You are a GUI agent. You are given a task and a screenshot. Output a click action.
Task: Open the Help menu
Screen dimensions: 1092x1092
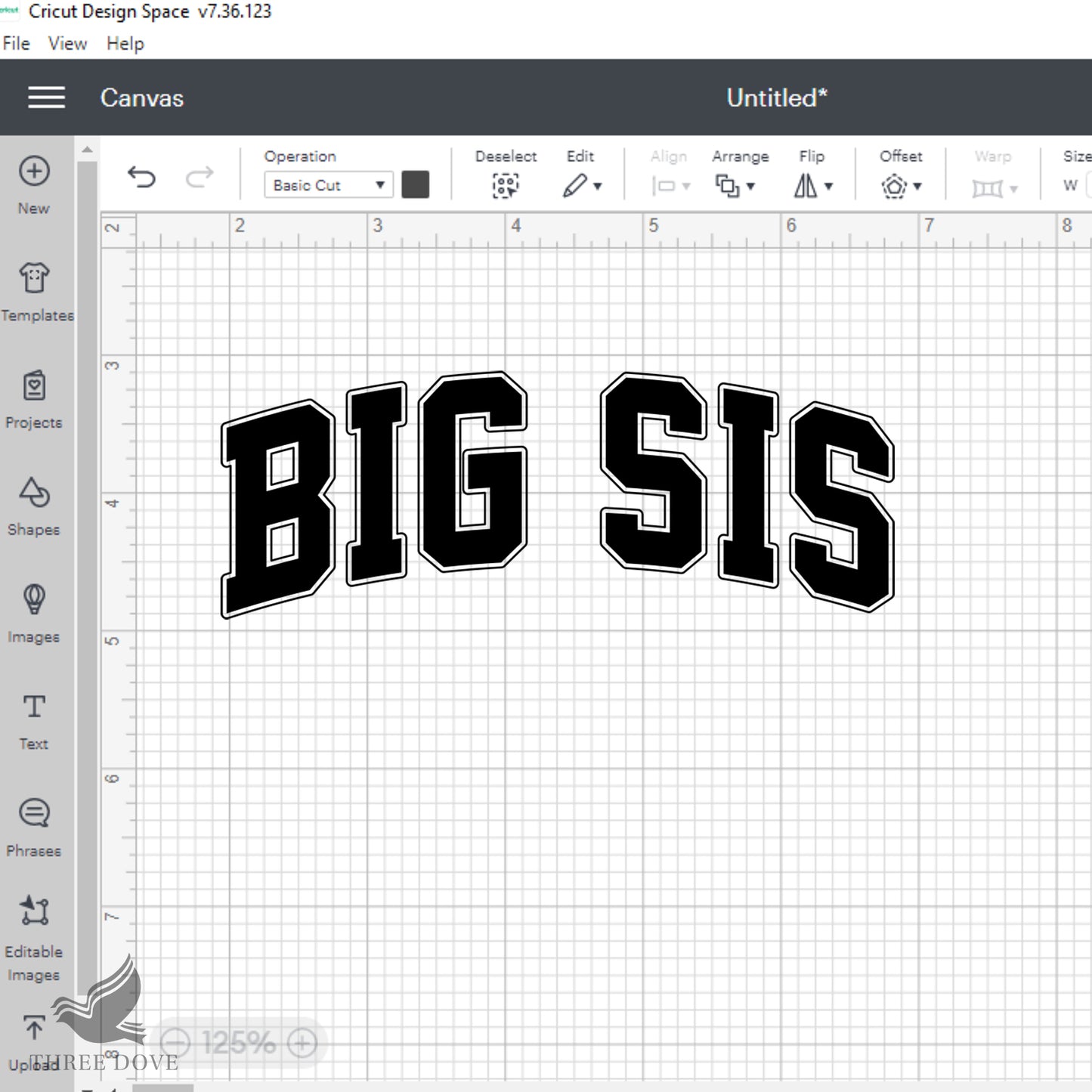coord(125,44)
